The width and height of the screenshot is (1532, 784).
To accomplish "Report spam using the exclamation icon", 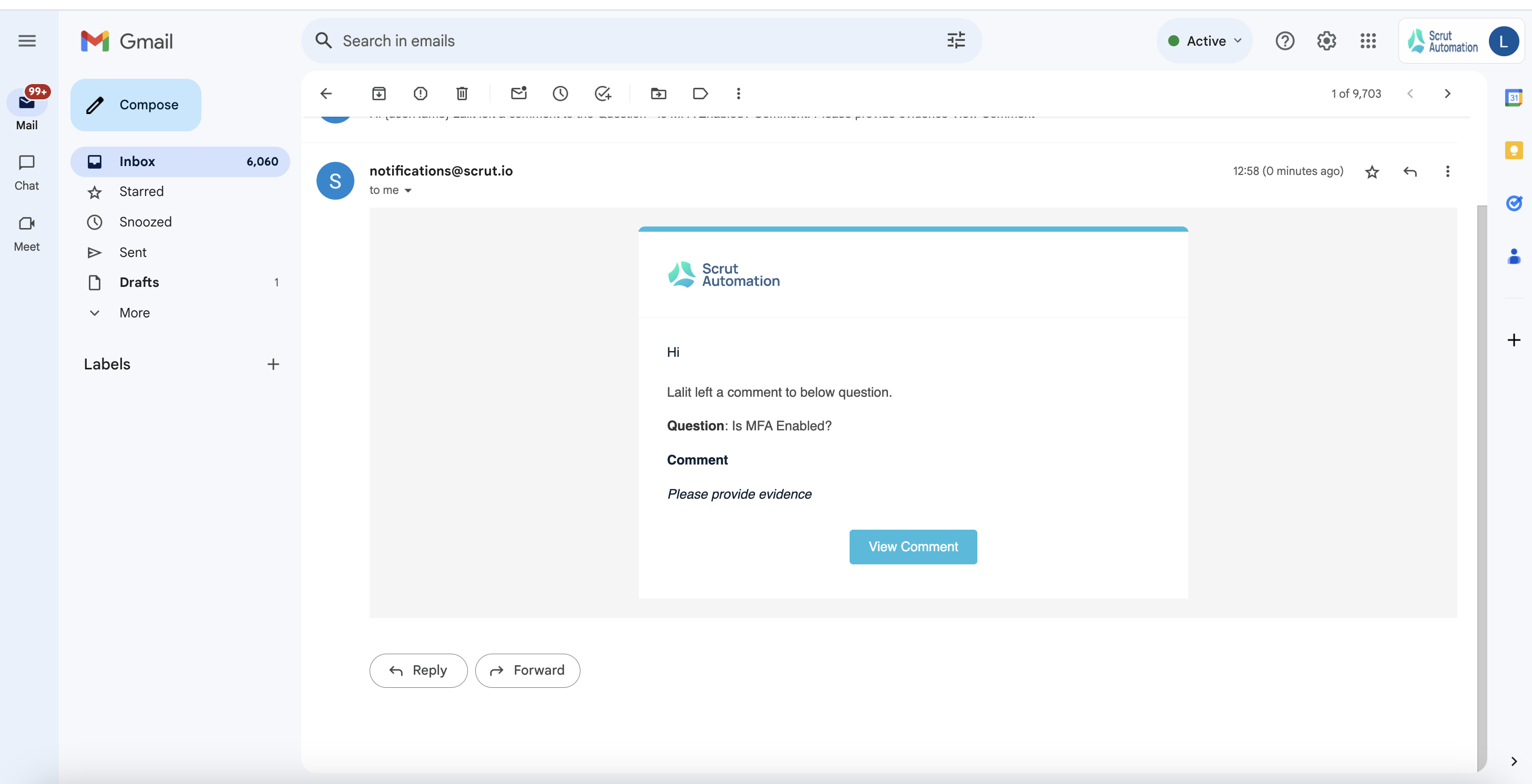I will tap(421, 94).
